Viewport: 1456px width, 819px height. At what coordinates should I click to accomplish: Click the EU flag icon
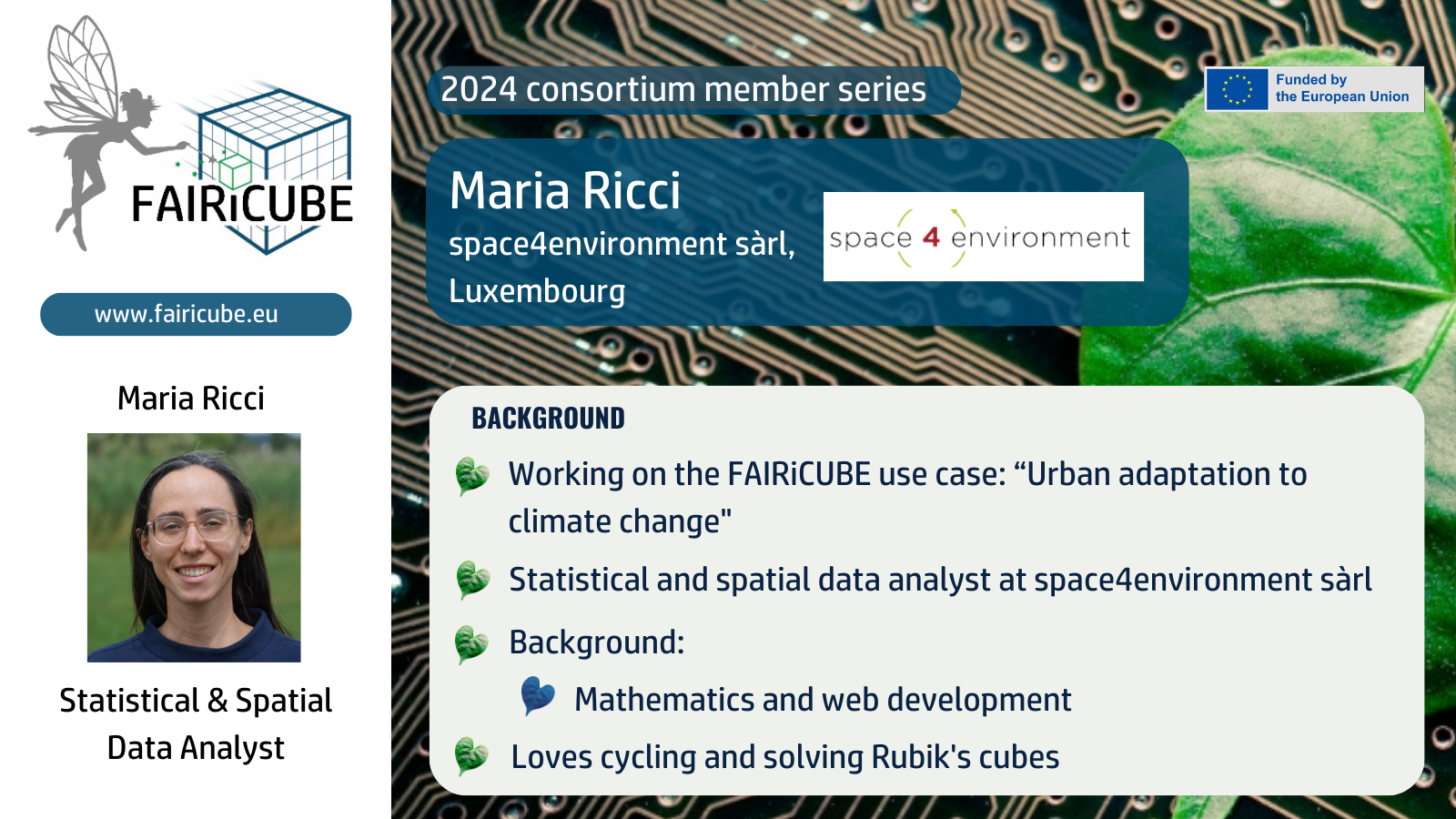pyautogui.click(x=1237, y=89)
